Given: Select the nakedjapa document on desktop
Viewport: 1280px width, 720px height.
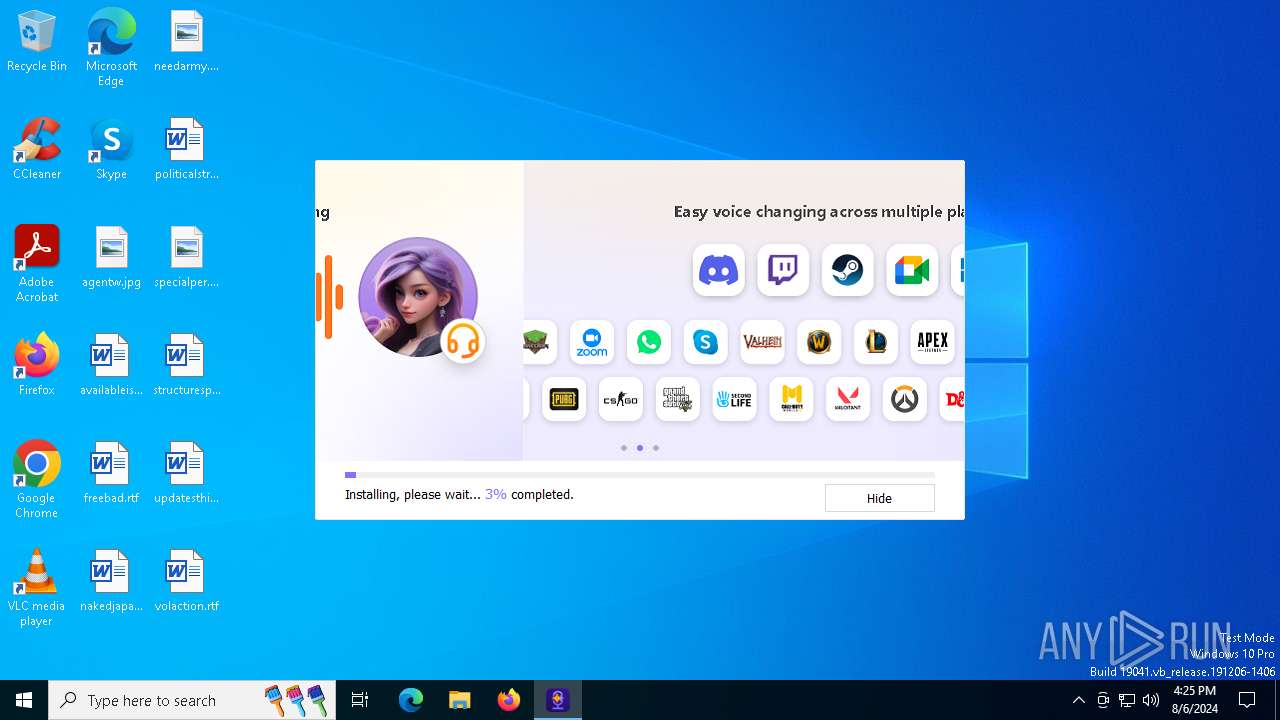Looking at the screenshot, I should tap(111, 582).
